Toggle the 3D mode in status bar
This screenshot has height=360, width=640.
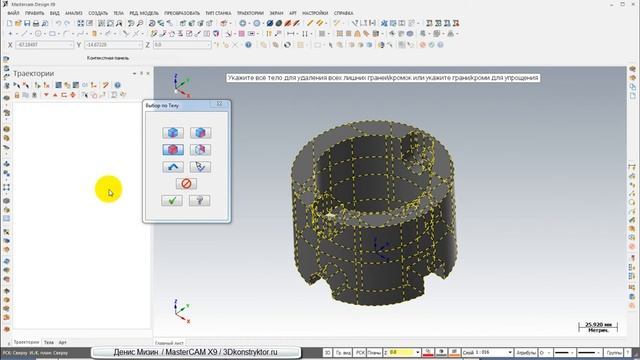327,352
